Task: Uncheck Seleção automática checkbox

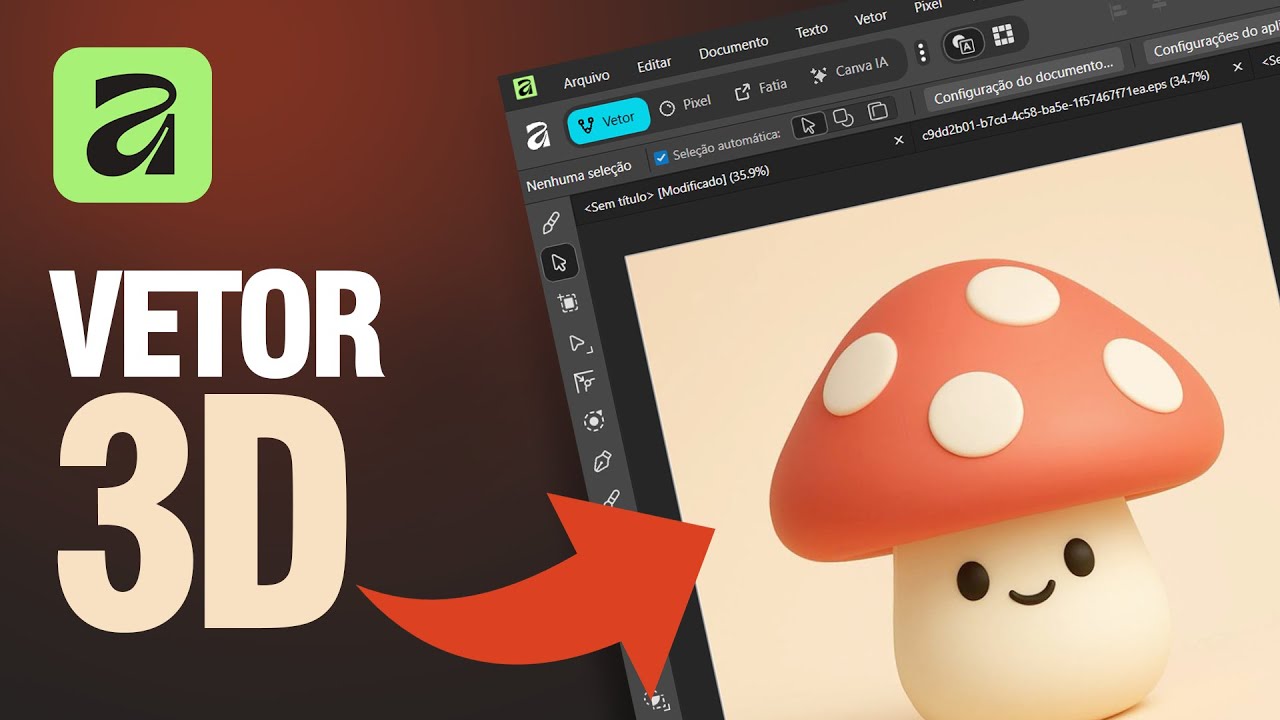Action: [x=661, y=157]
